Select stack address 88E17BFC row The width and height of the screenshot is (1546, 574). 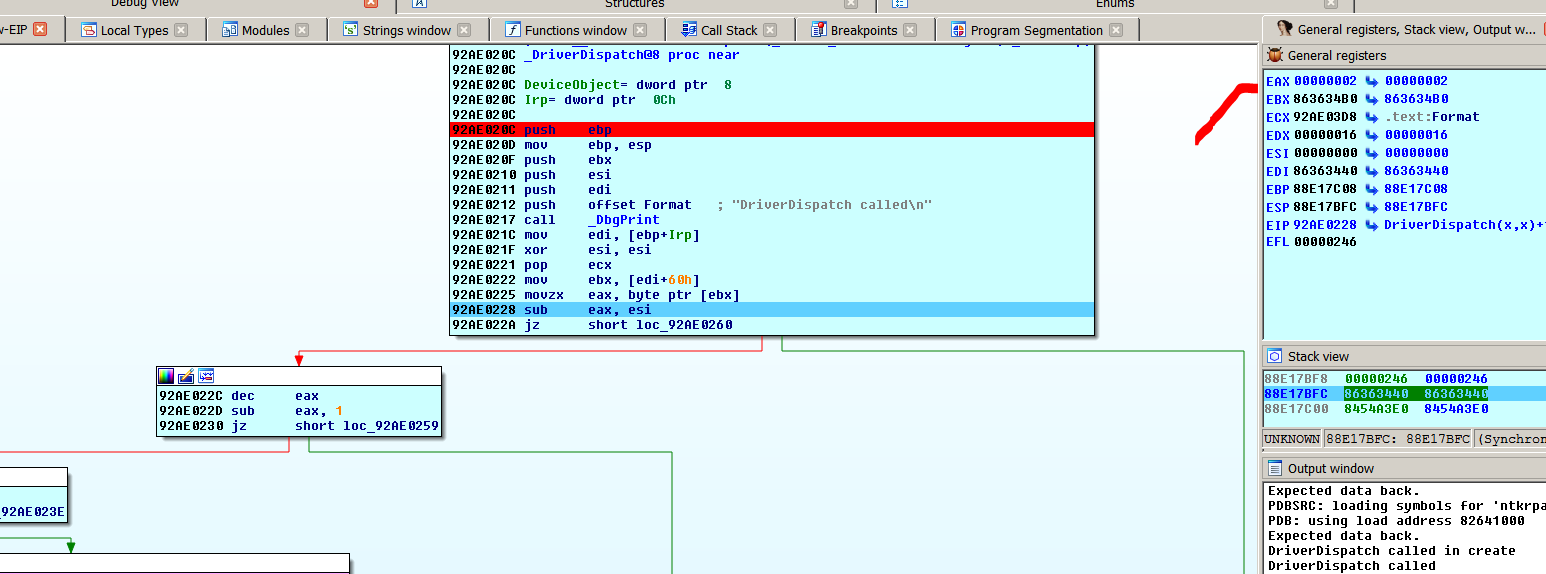1296,394
